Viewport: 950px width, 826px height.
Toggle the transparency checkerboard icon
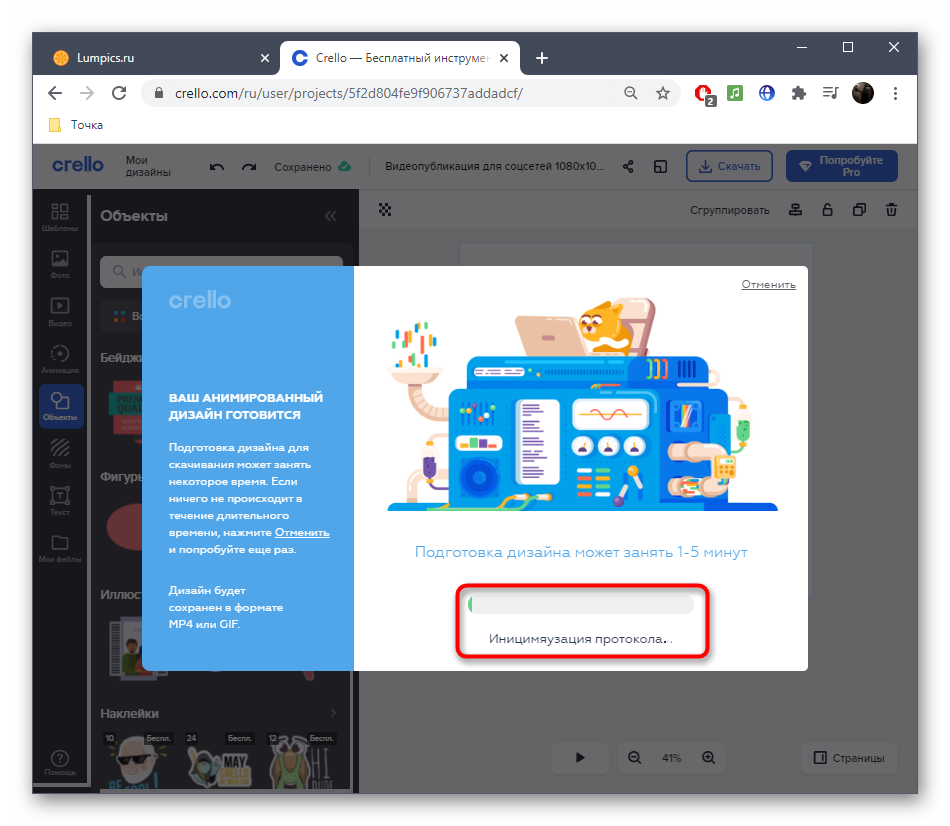click(x=385, y=210)
